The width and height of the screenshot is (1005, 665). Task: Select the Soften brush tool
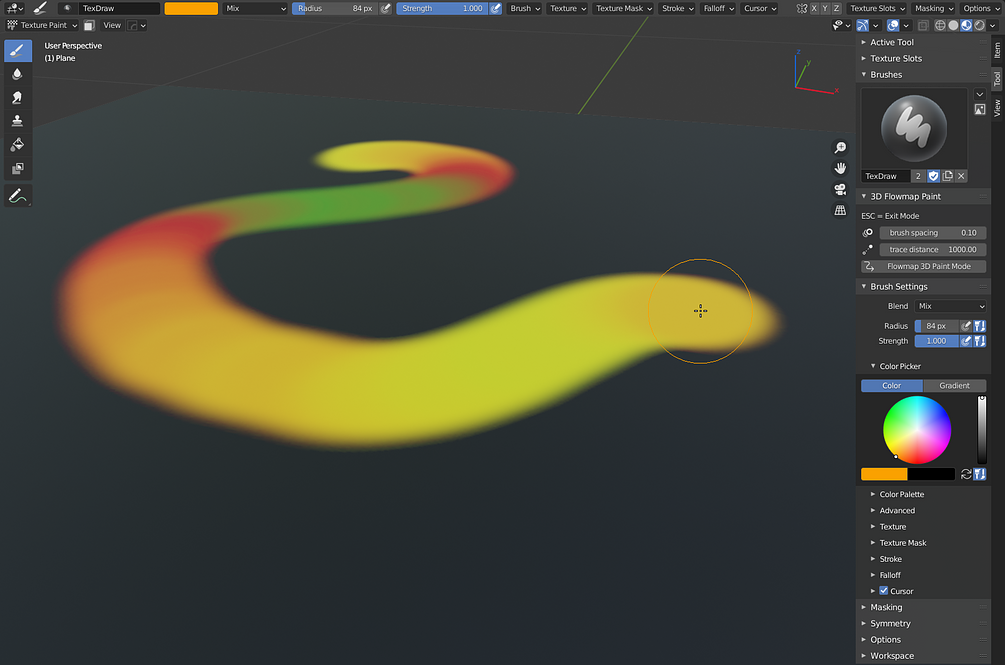[x=17, y=74]
